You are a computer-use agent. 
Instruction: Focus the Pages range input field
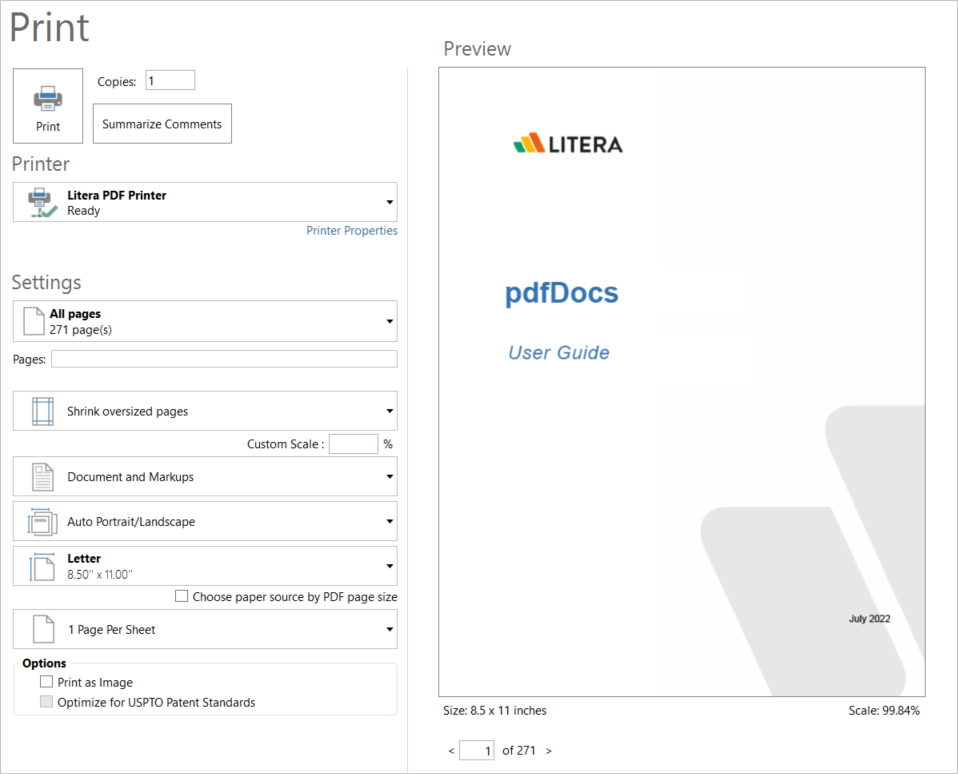point(224,359)
